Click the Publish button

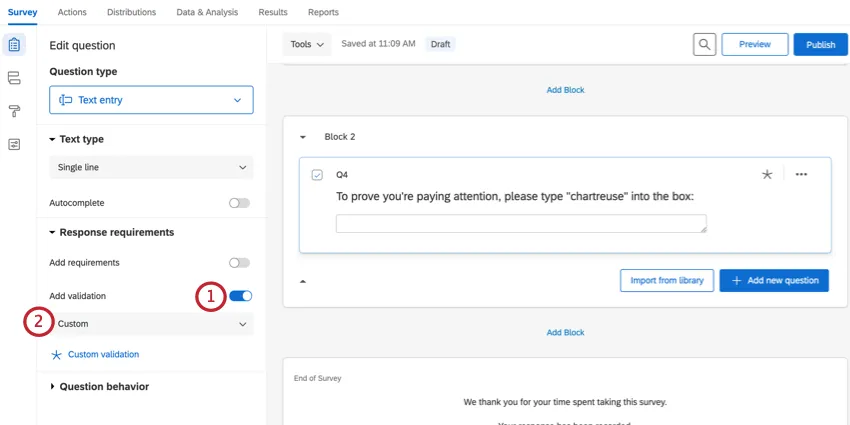820,44
